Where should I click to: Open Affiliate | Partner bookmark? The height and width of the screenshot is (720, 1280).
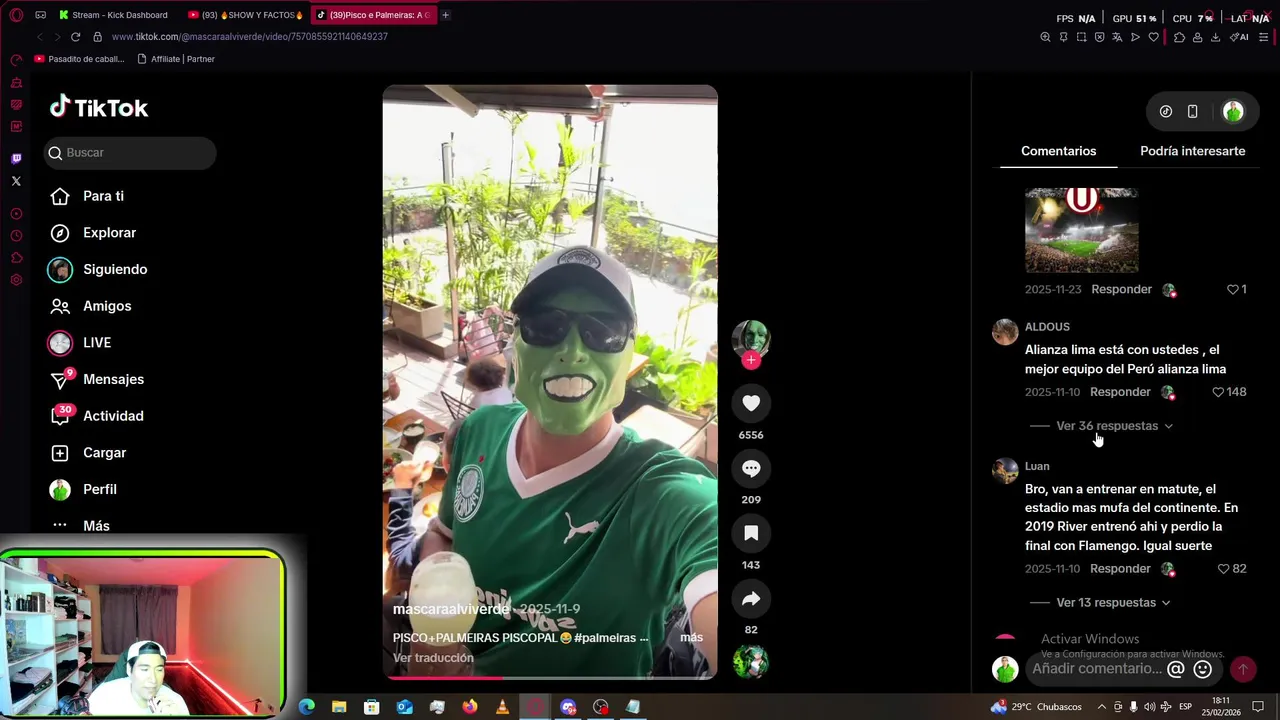tap(176, 59)
